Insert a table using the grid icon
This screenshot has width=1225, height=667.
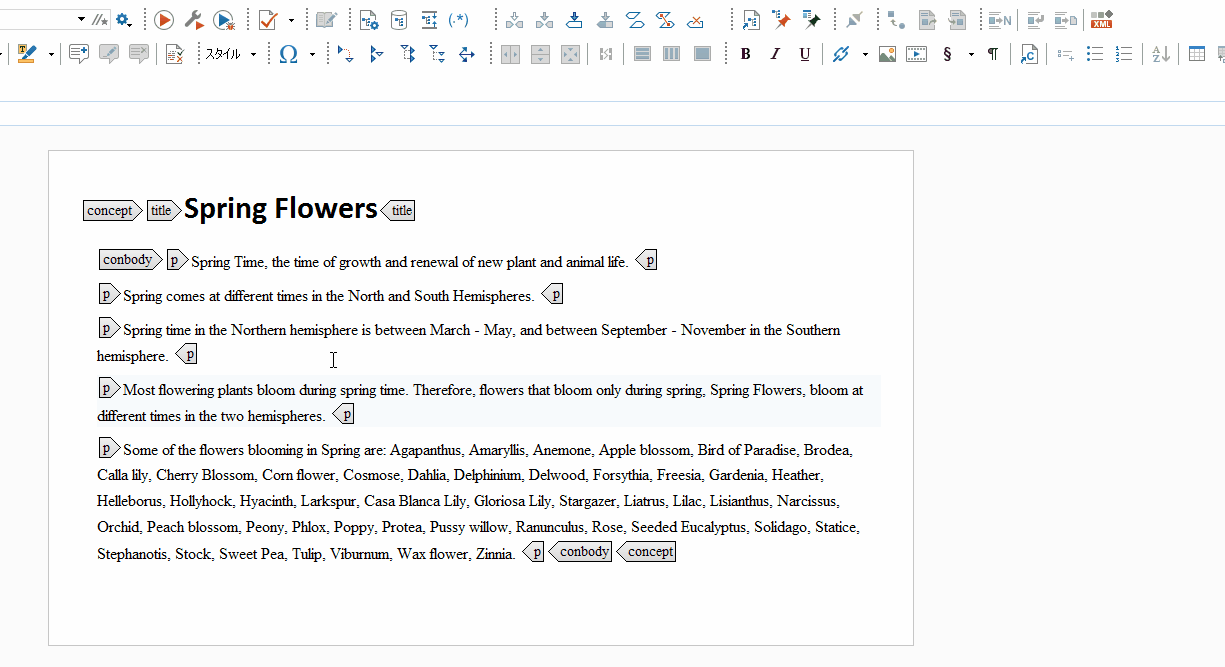(x=1197, y=54)
